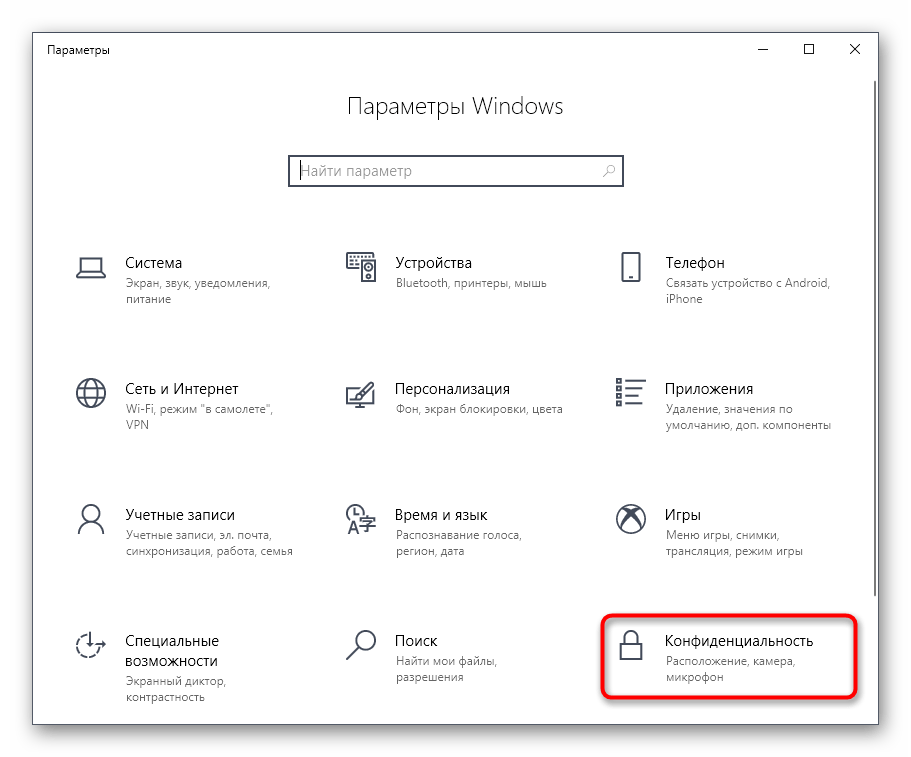Click 'Фон, экран блокировки, цвета' description
The image size is (911, 757).
pos(479,409)
